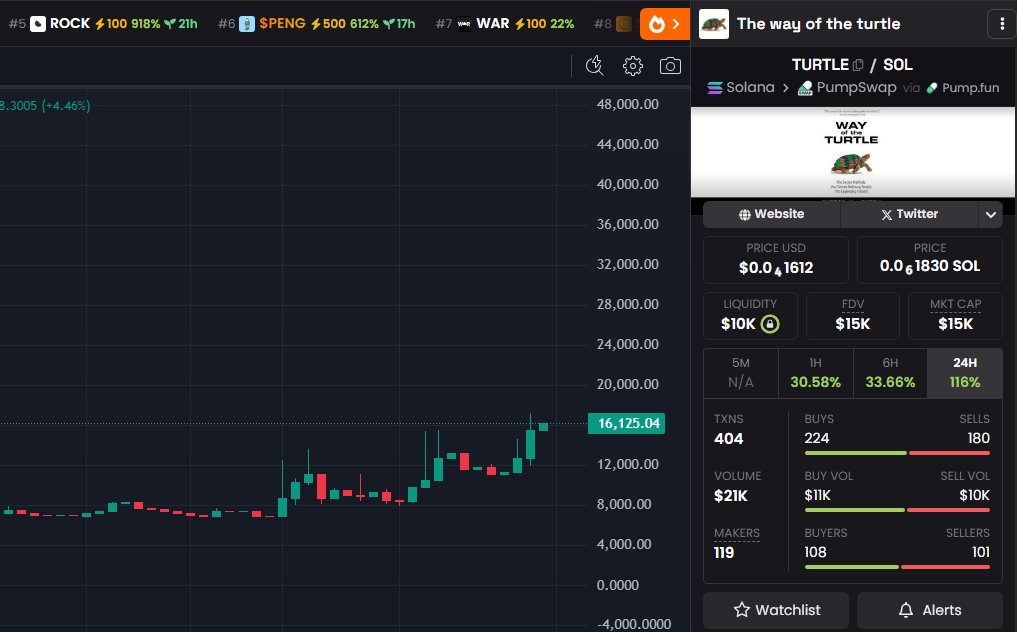1017x632 pixels.
Task: Open trending #6 $PENG token
Action: point(317,24)
